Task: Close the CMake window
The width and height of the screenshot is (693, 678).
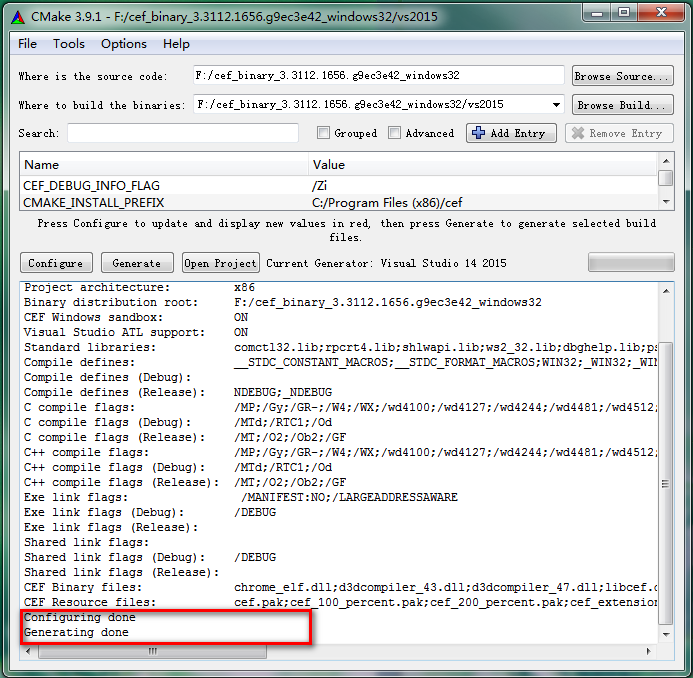Action: [x=661, y=12]
